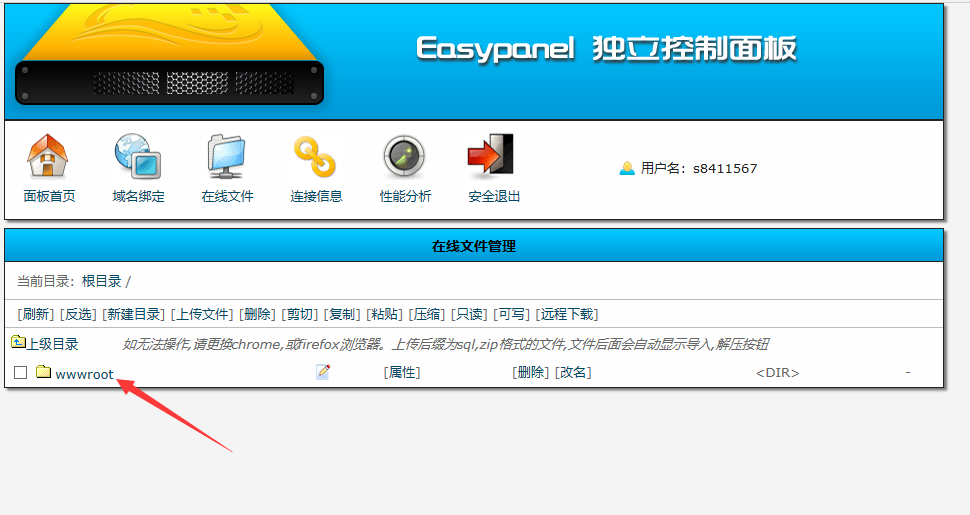Open the wwwroot folder name

tap(84, 374)
